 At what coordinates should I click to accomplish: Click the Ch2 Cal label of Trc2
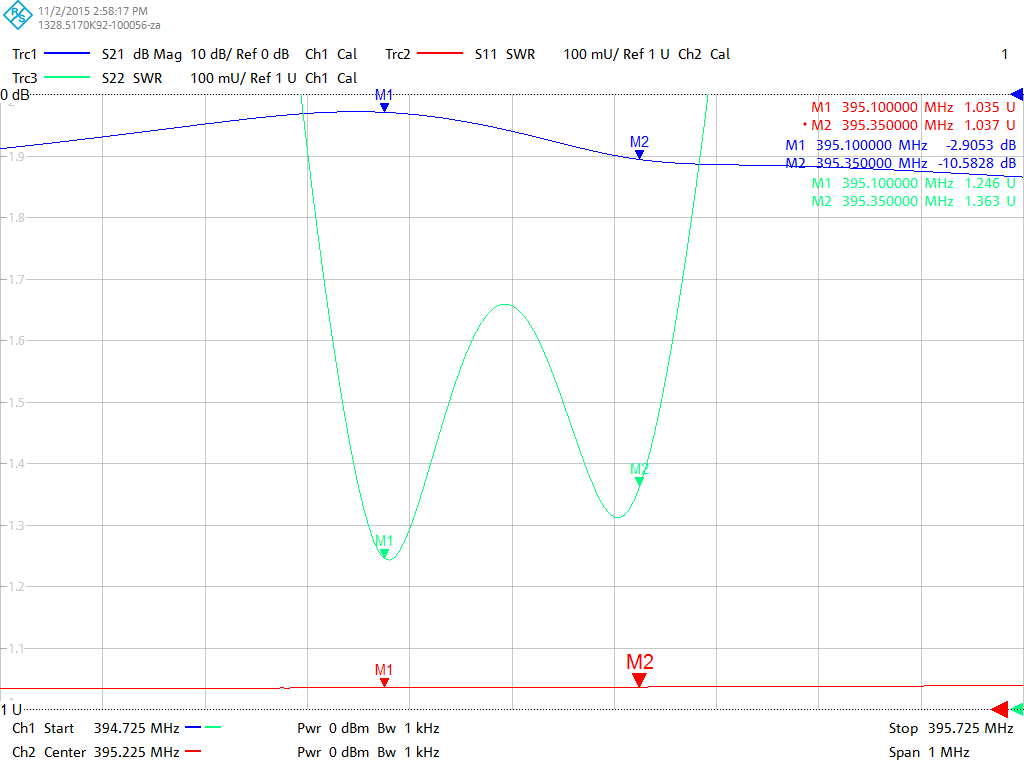click(704, 54)
